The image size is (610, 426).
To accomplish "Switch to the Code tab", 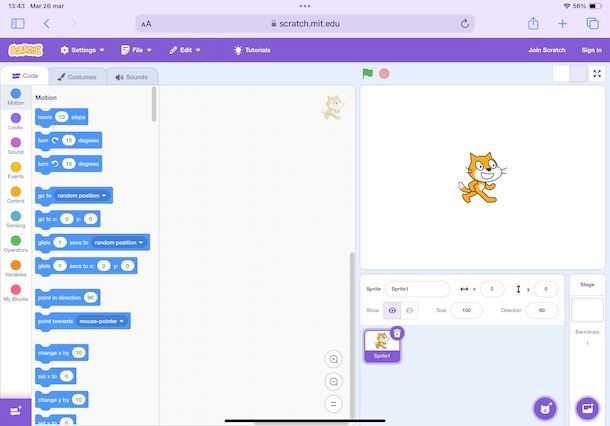I will [25, 76].
